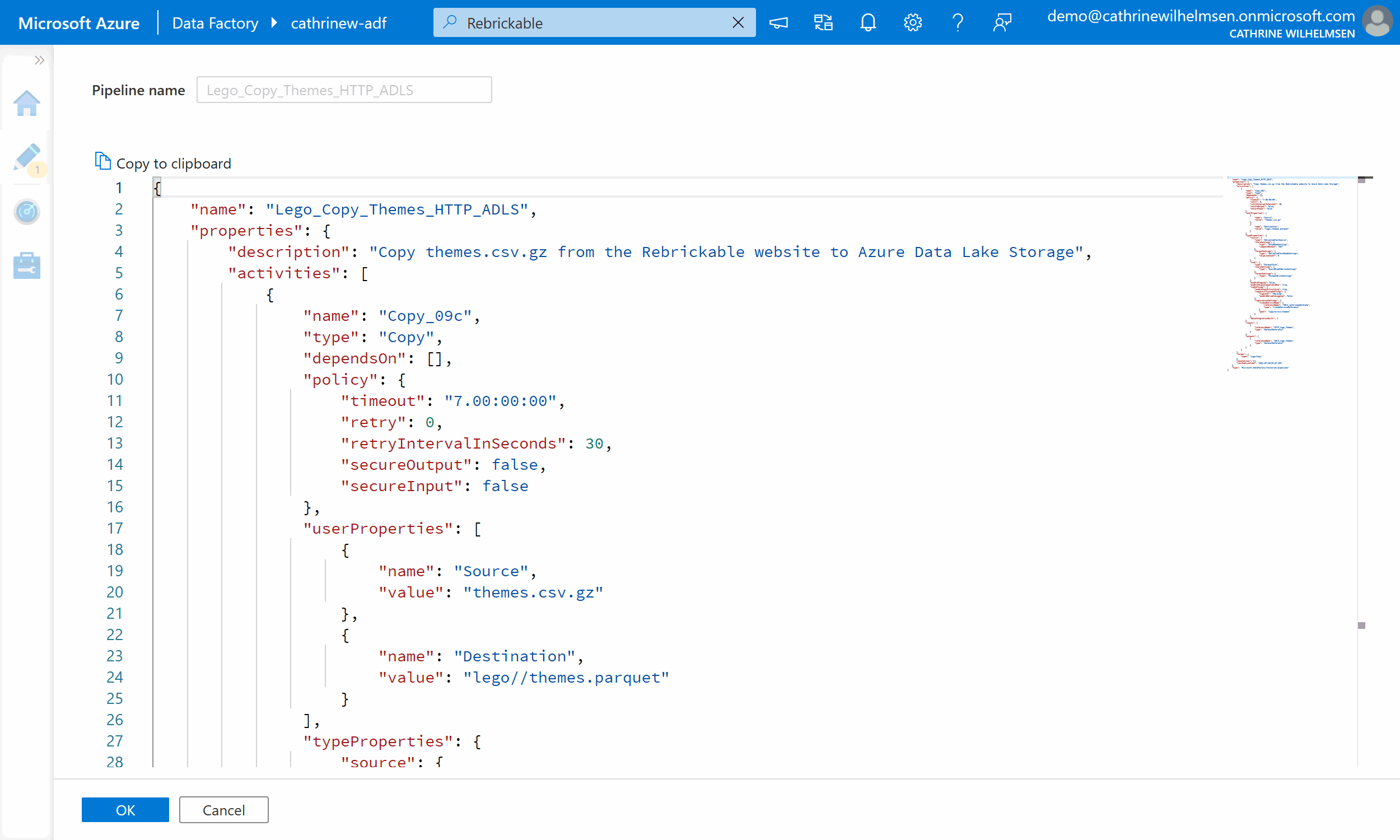
Task: Click the Copy to clipboard icon
Action: coord(102,161)
